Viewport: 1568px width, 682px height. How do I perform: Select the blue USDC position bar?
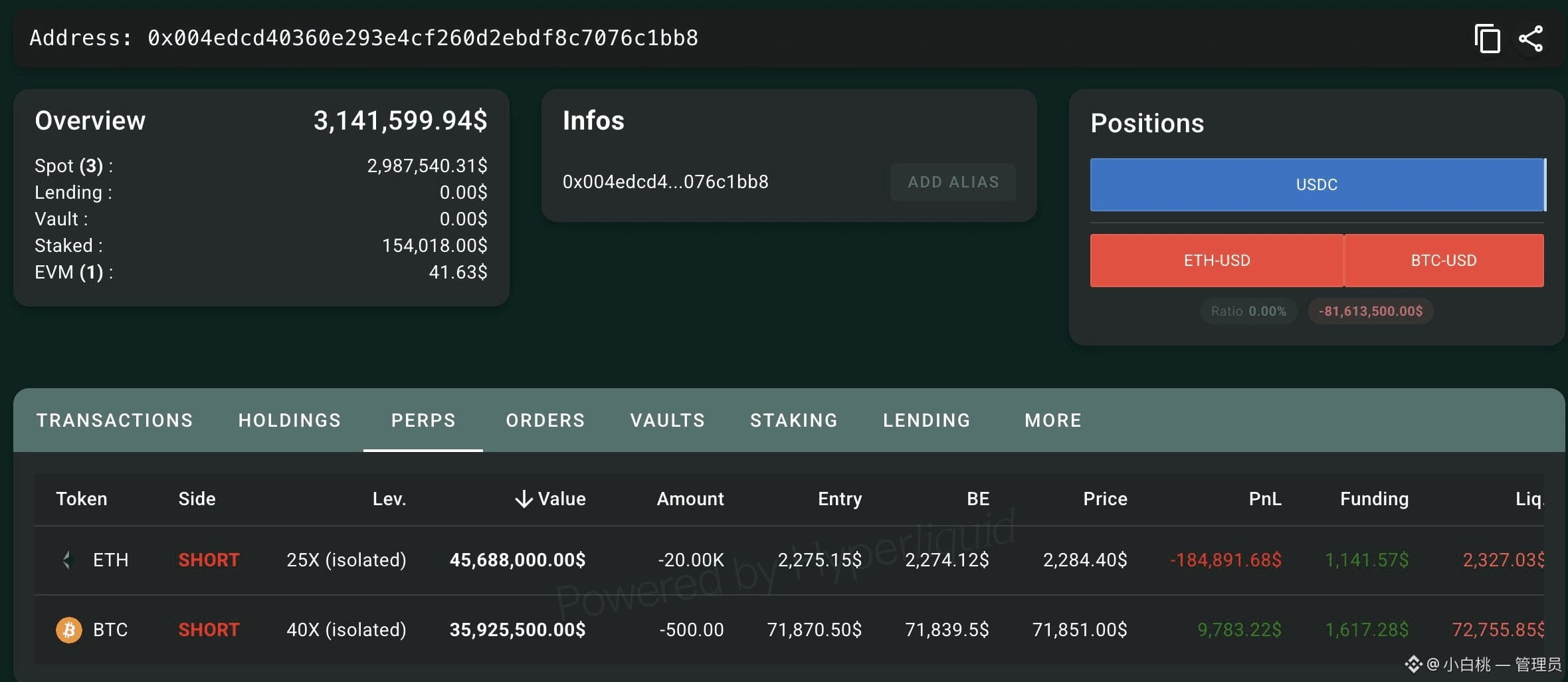(x=1318, y=185)
